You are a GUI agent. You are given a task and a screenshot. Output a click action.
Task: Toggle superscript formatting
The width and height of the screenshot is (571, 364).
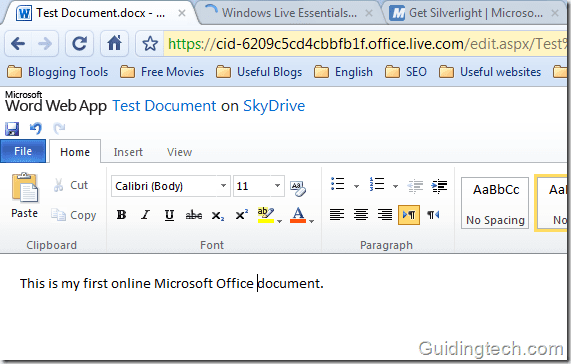pyautogui.click(x=241, y=215)
